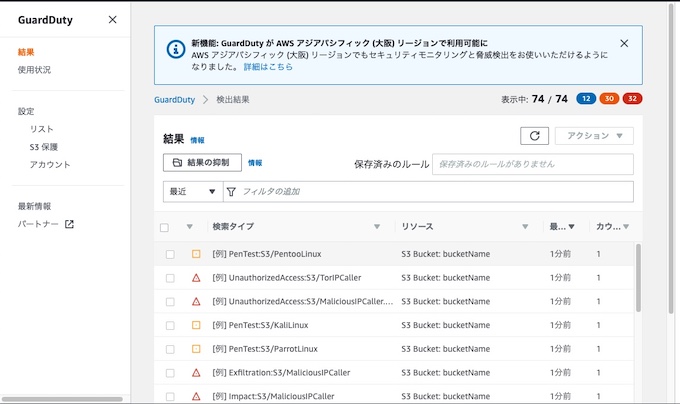The height and width of the screenshot is (404, 680).
Task: Click the info icon in the banner
Action: pyautogui.click(x=176, y=49)
